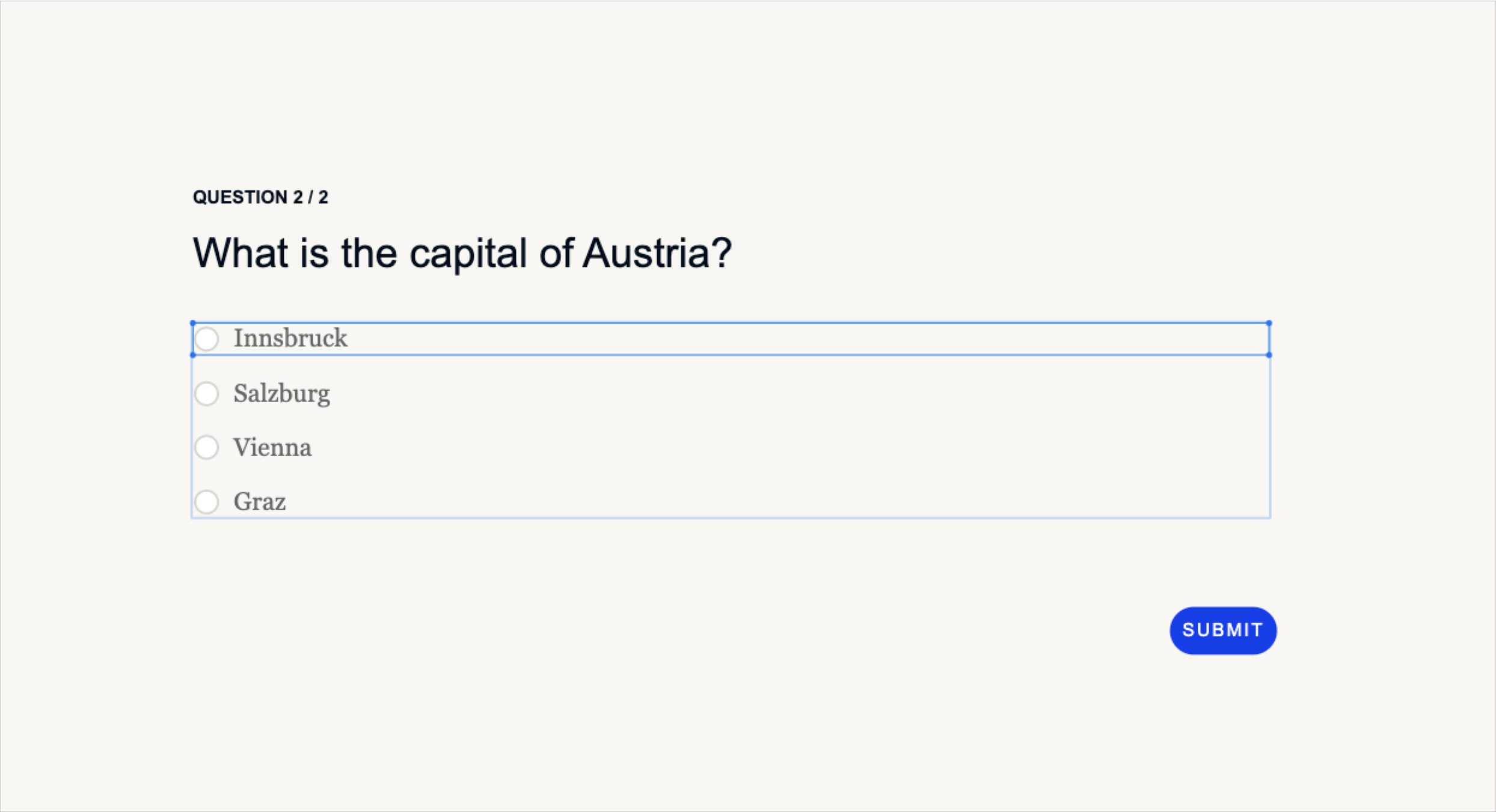This screenshot has width=1496, height=812.
Task: Select the Innsbruck radio button
Action: tap(207, 338)
